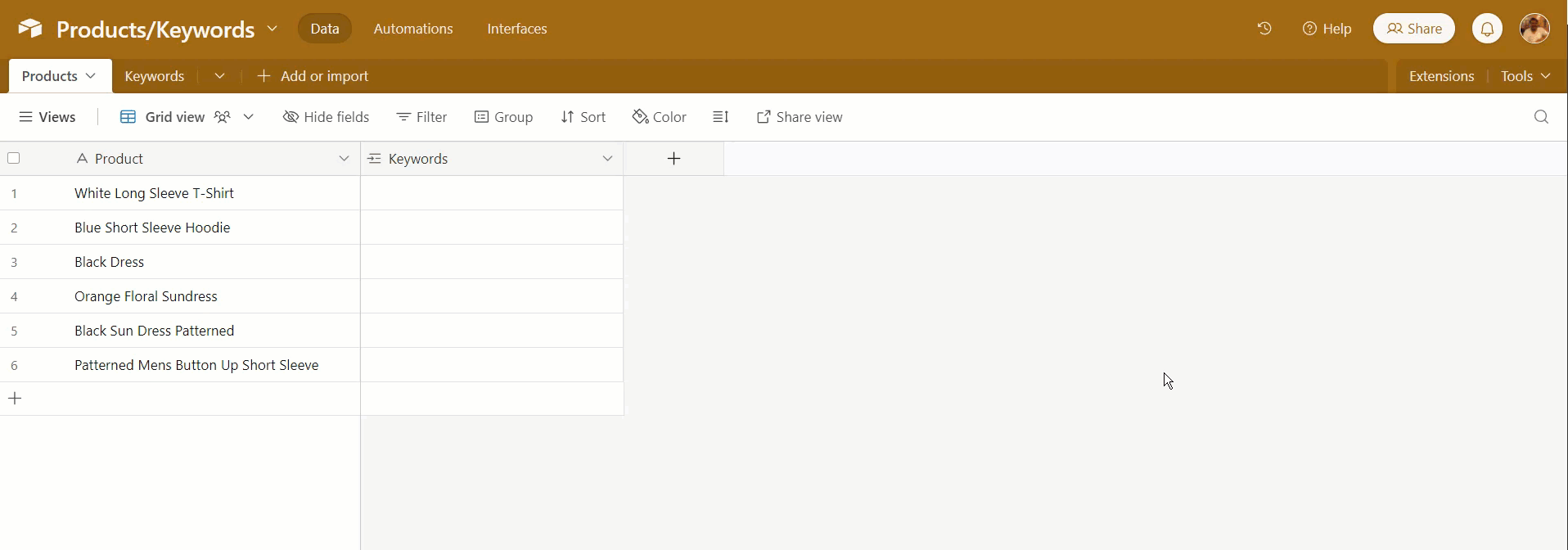Open Keywords field menu arrow
The height and width of the screenshot is (550, 1568).
[x=607, y=159]
